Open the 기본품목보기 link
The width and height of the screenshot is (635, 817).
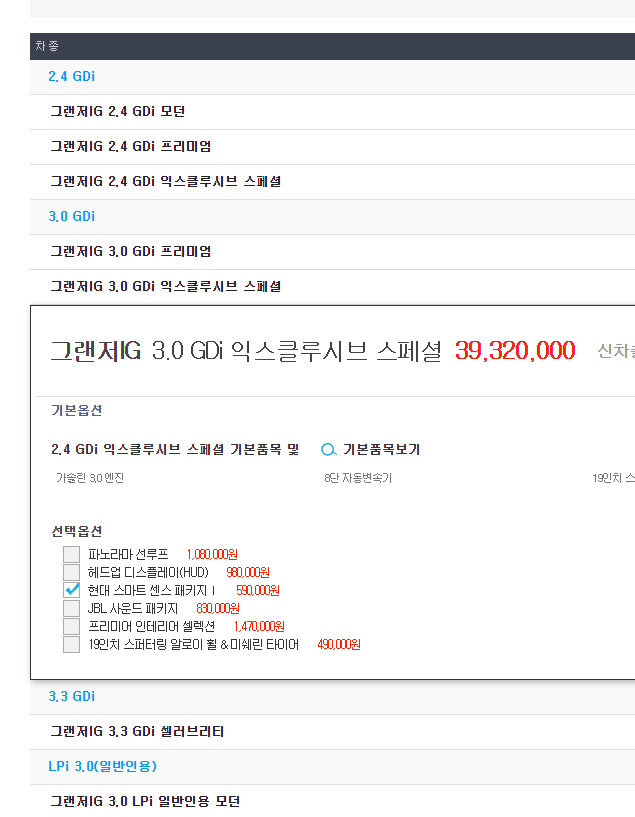381,449
